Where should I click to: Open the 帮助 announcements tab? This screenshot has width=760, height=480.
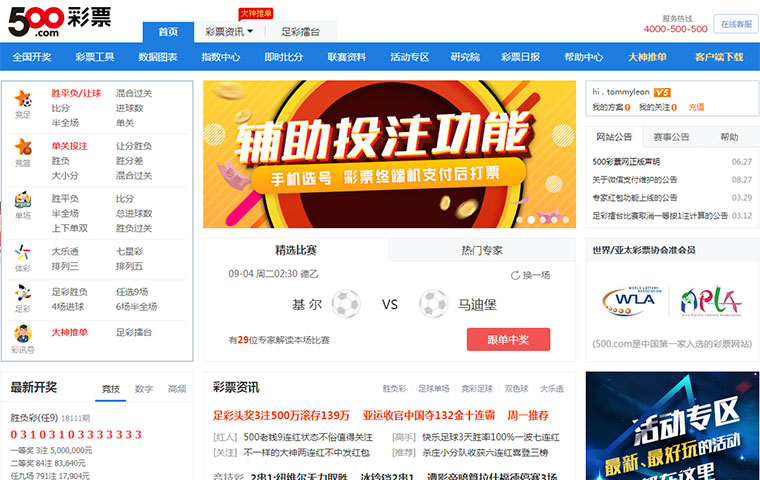(729, 137)
